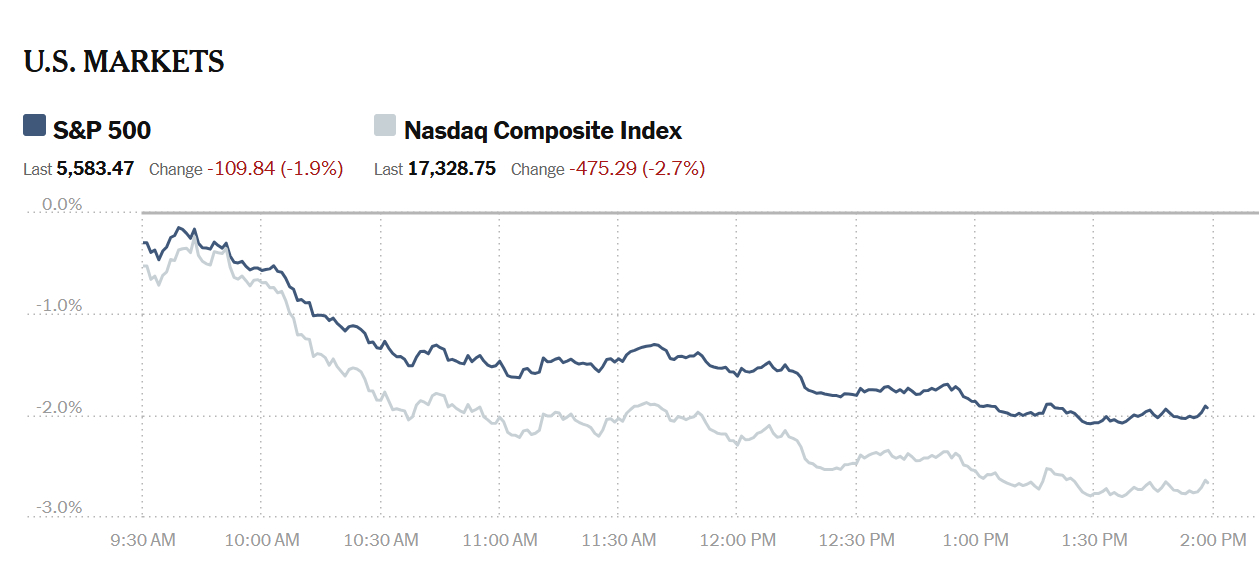The width and height of the screenshot is (1259, 574).
Task: Click the Nasdaq light gray color swatch
Action: click(385, 125)
